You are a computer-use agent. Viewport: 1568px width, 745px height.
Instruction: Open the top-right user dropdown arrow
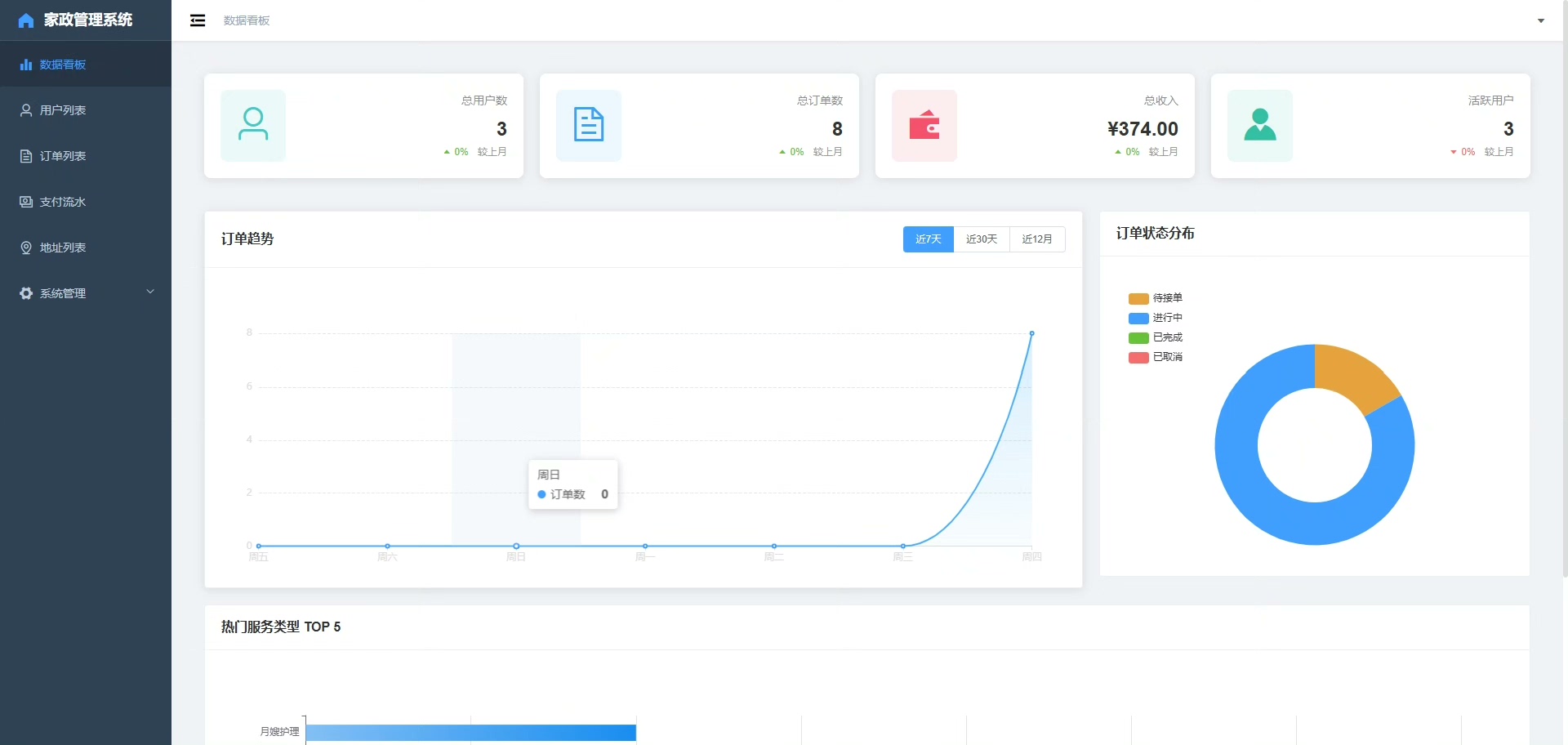click(1541, 21)
